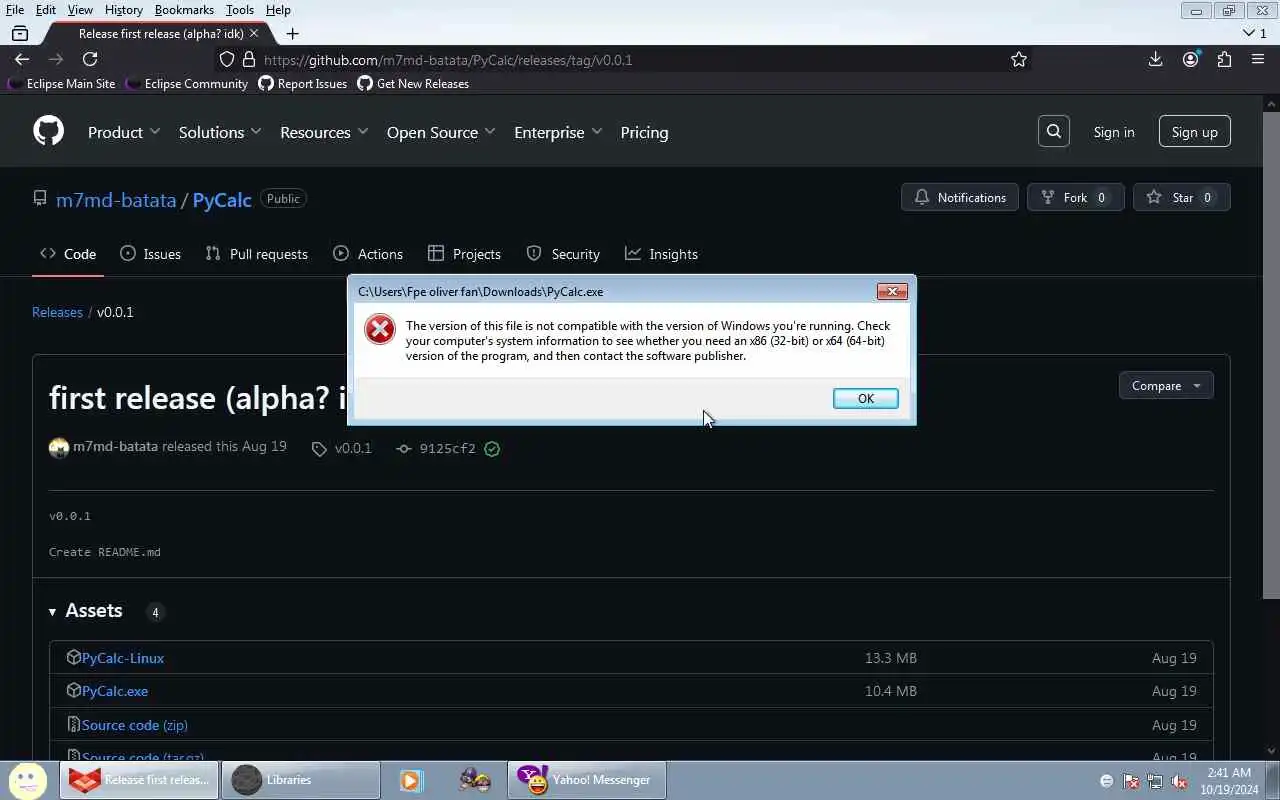Screen dimensions: 1280x800
Task: Switch to the Pull requests tab
Action: tap(257, 254)
